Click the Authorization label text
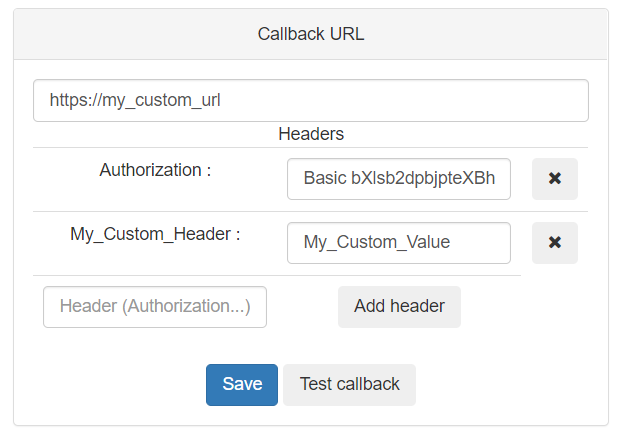Image resolution: width=619 pixels, height=438 pixels. pos(155,170)
